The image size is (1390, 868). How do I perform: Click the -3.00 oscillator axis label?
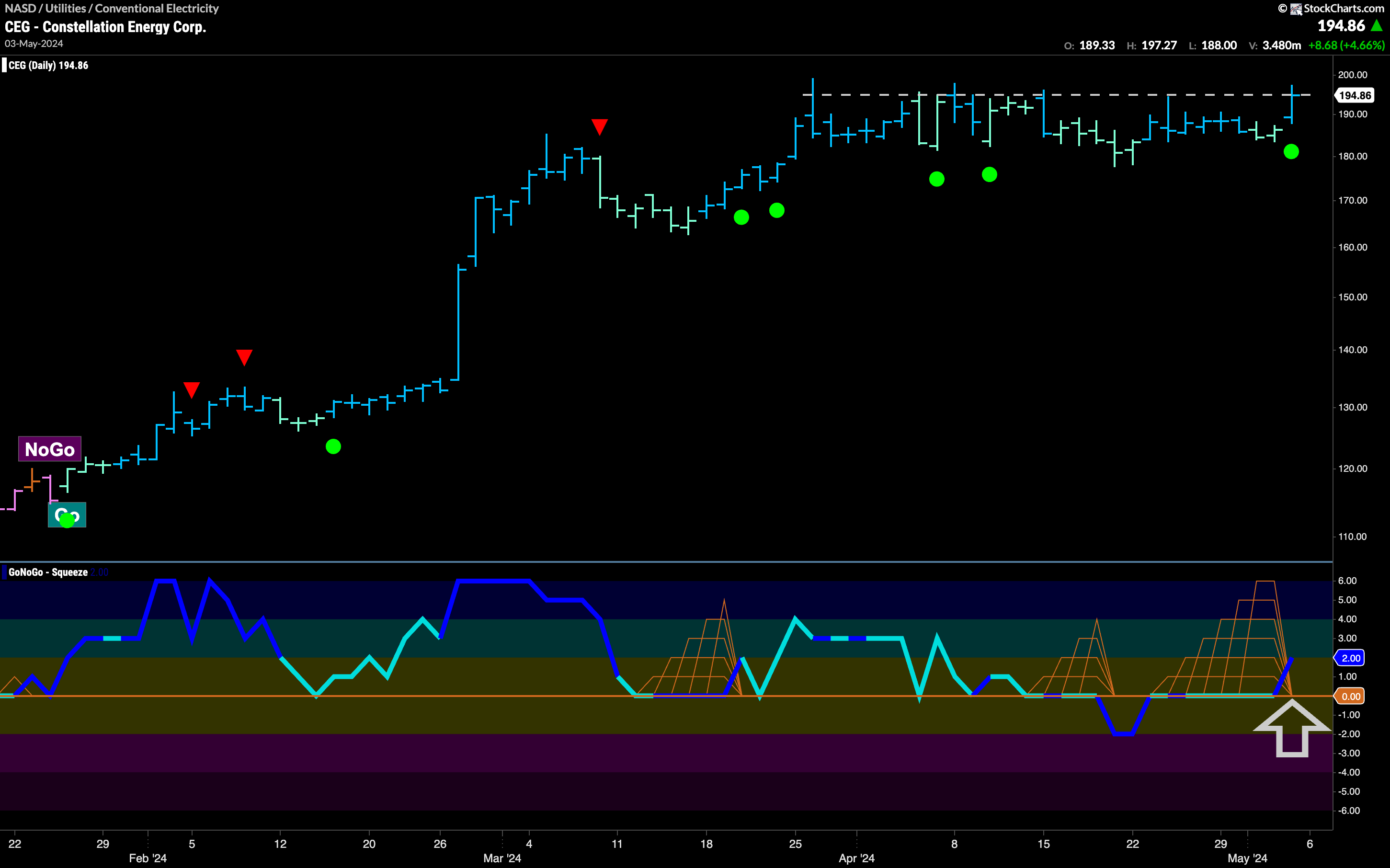tap(1349, 753)
